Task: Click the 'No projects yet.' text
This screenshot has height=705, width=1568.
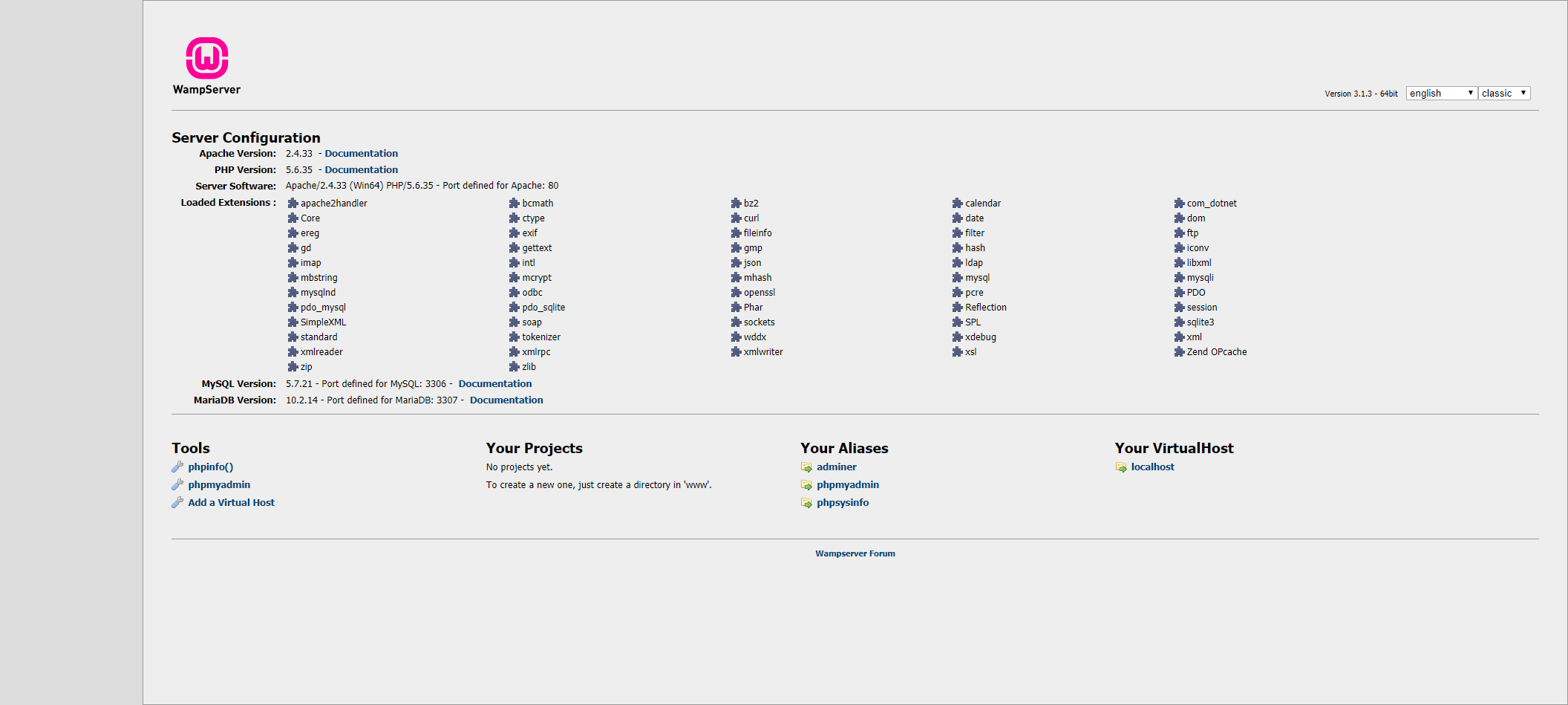Action: 520,467
